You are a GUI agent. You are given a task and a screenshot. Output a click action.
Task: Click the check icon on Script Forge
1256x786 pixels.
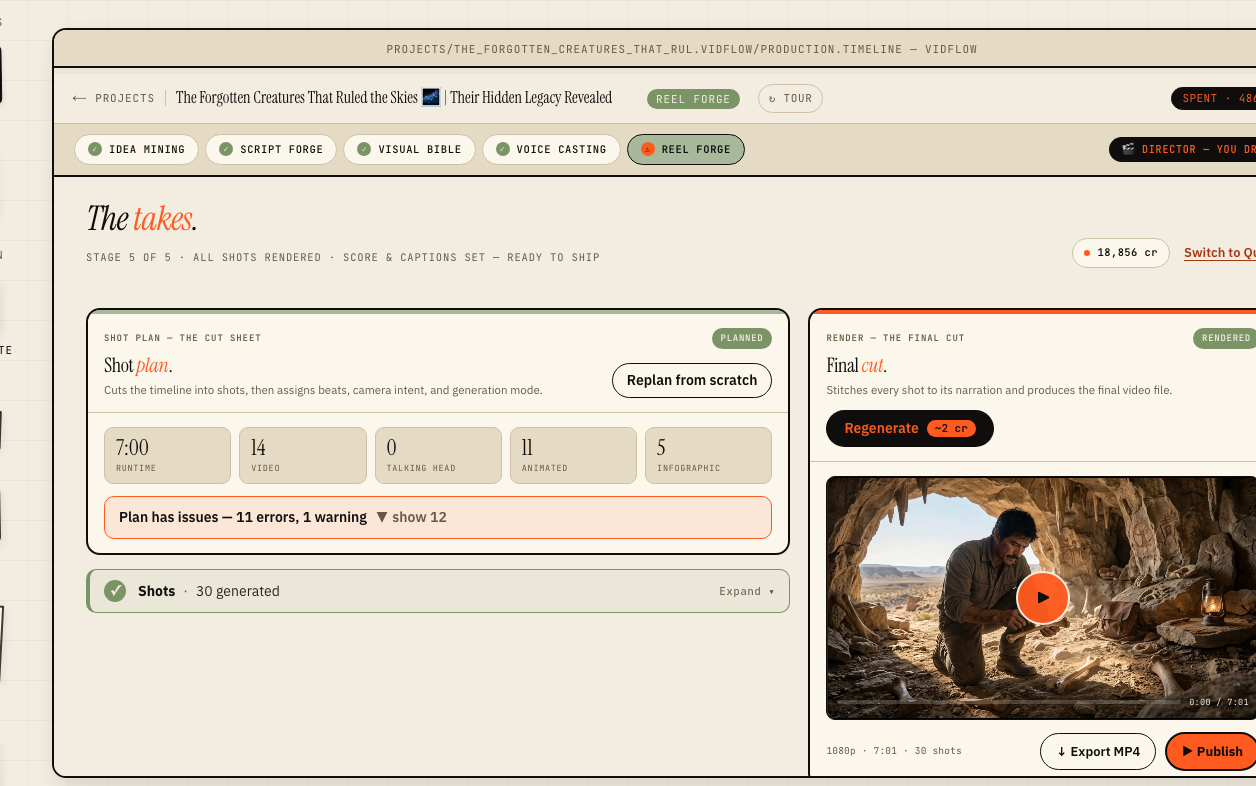pos(226,149)
